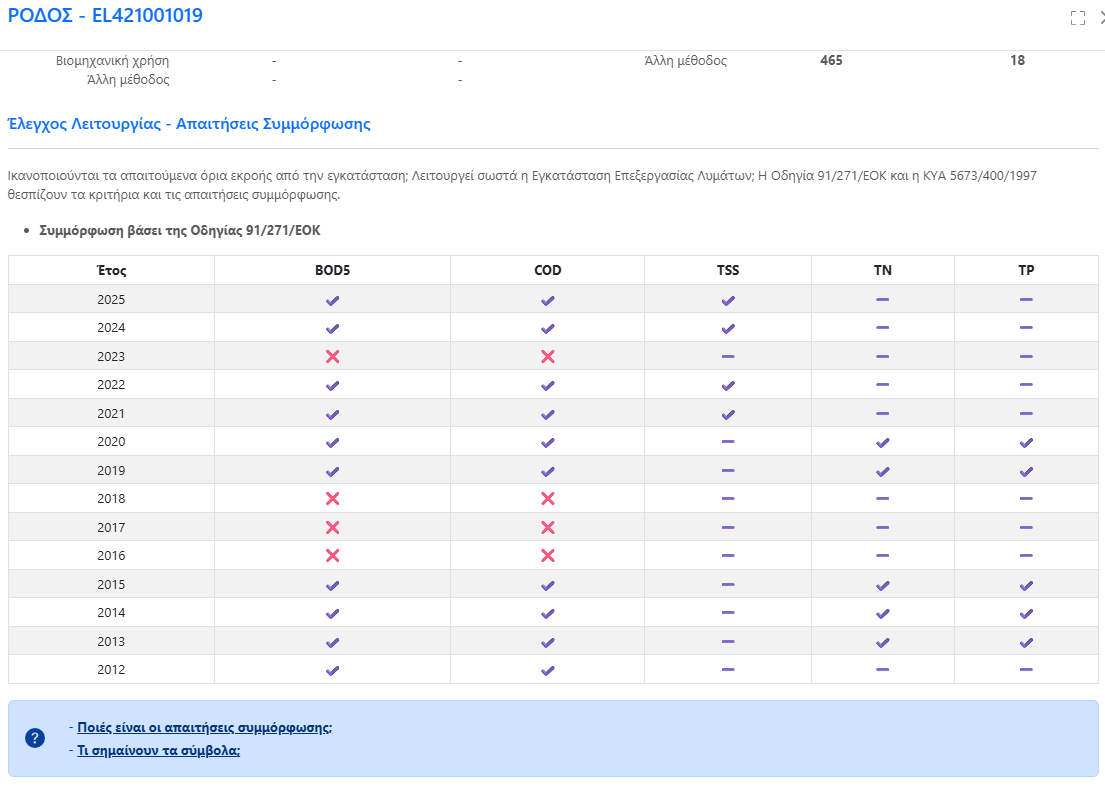This screenshot has height=798, width=1105.
Task: Click the red X for COD in 2017
Action: pyautogui.click(x=548, y=527)
